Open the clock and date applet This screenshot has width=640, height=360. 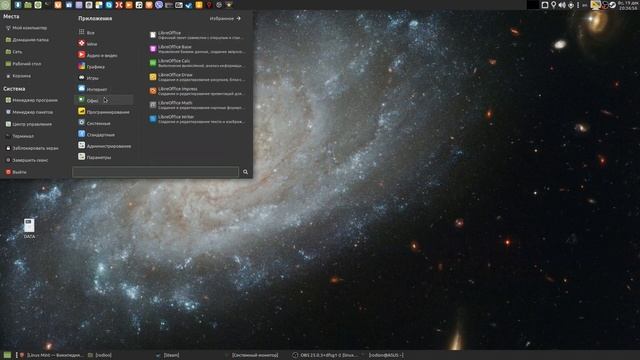point(628,5)
